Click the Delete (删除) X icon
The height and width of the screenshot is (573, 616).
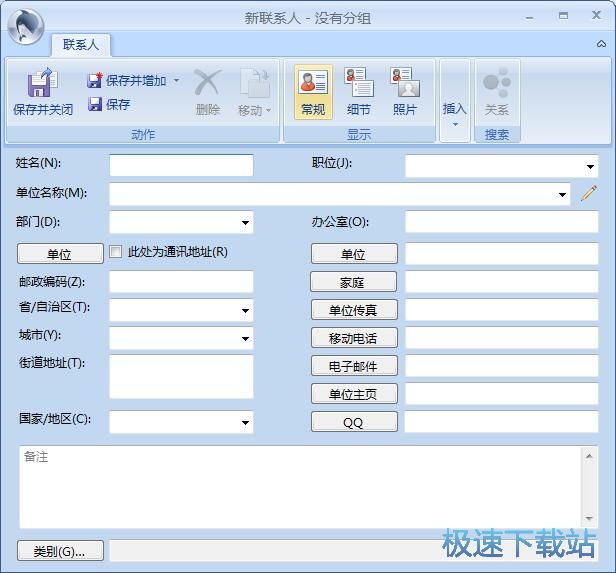(x=207, y=82)
